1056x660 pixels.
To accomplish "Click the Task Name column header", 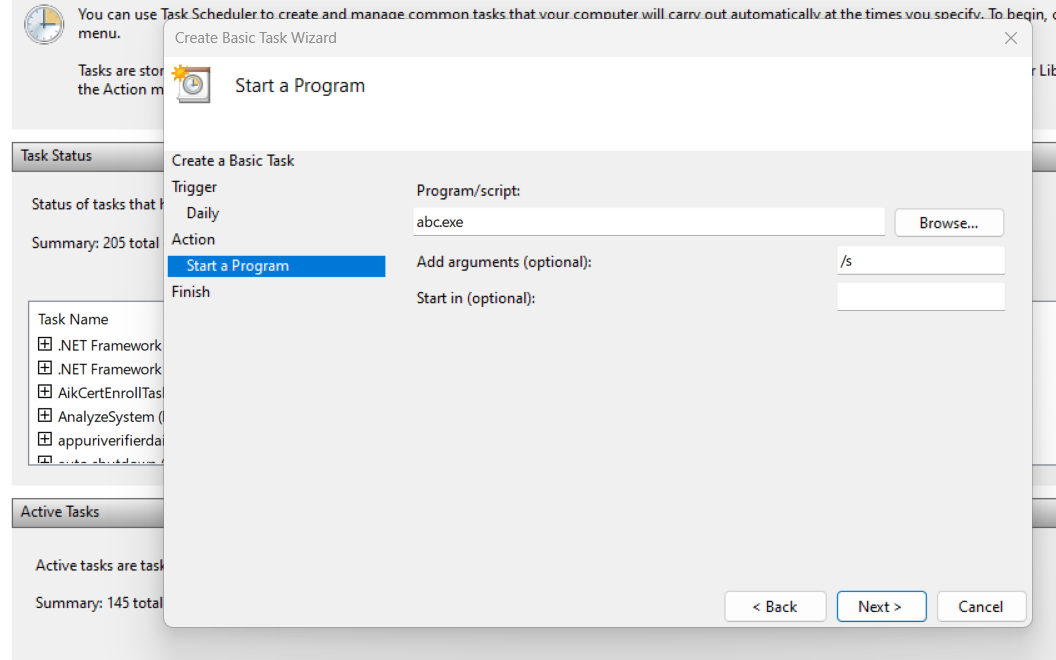I will click(73, 319).
